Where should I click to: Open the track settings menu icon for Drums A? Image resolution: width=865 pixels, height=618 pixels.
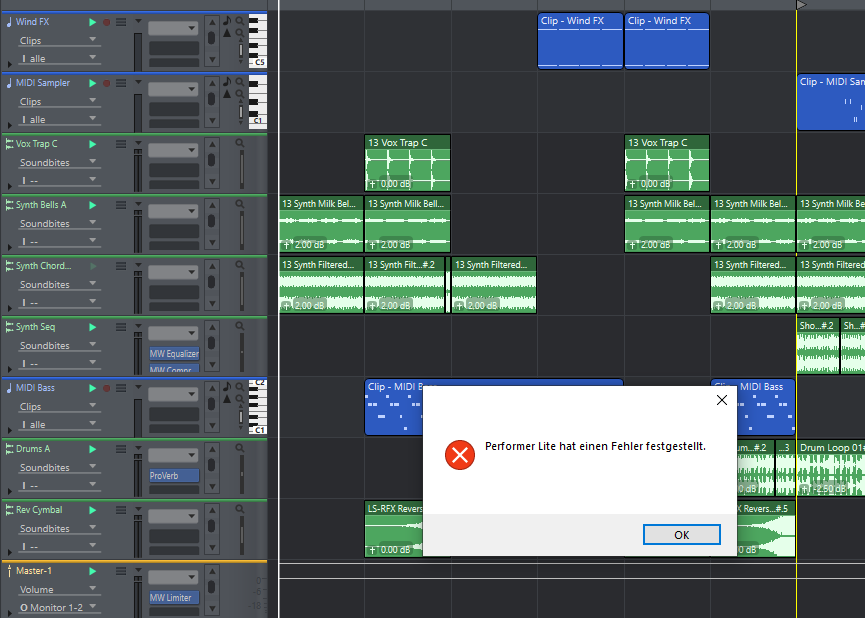coord(121,449)
